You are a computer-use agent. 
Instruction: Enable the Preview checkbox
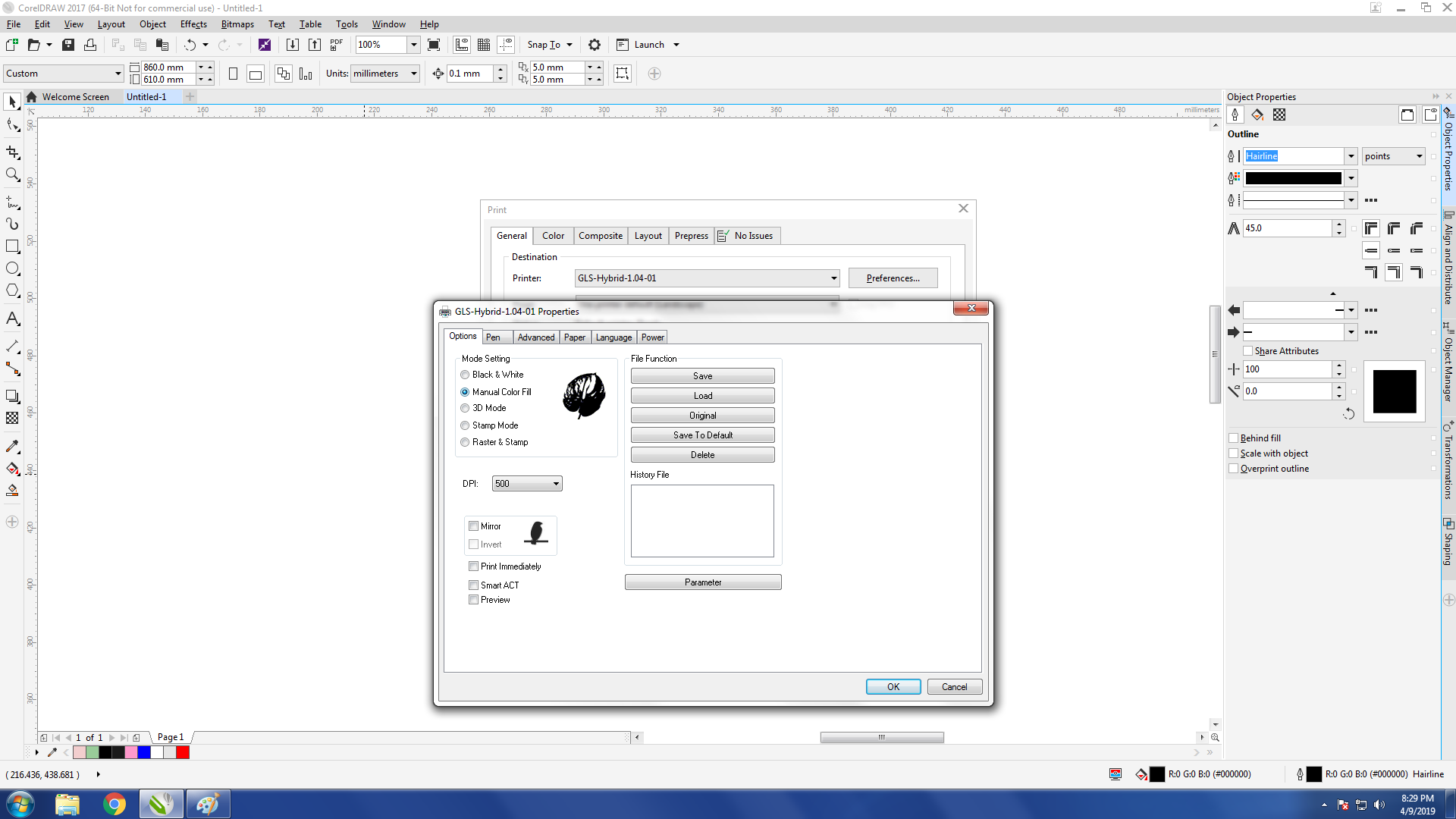click(x=473, y=600)
